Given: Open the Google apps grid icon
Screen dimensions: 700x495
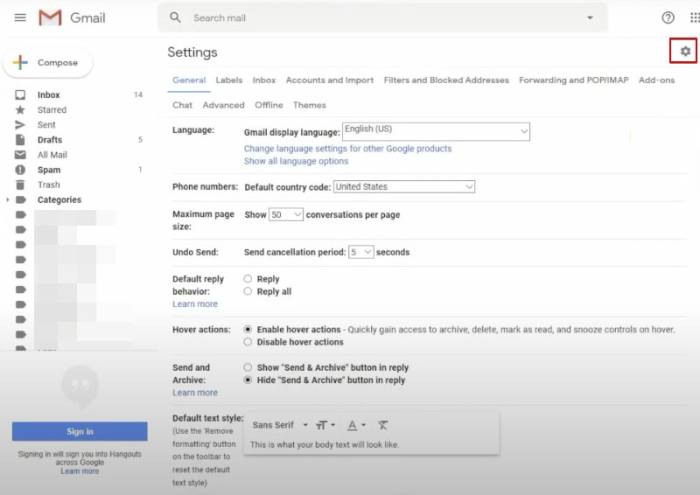Looking at the screenshot, I should 695,18.
